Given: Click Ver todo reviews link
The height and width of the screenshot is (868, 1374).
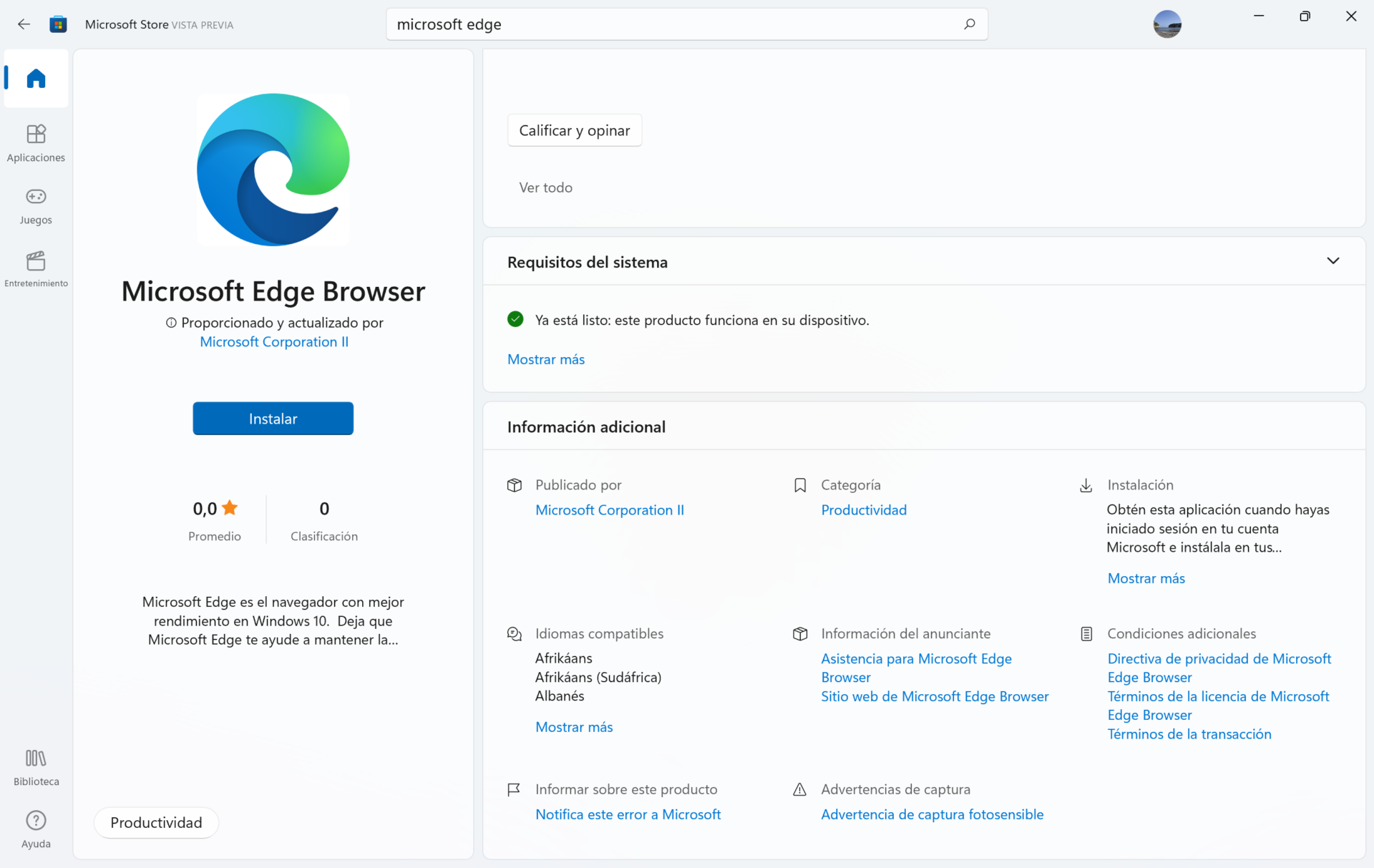Looking at the screenshot, I should click(545, 187).
